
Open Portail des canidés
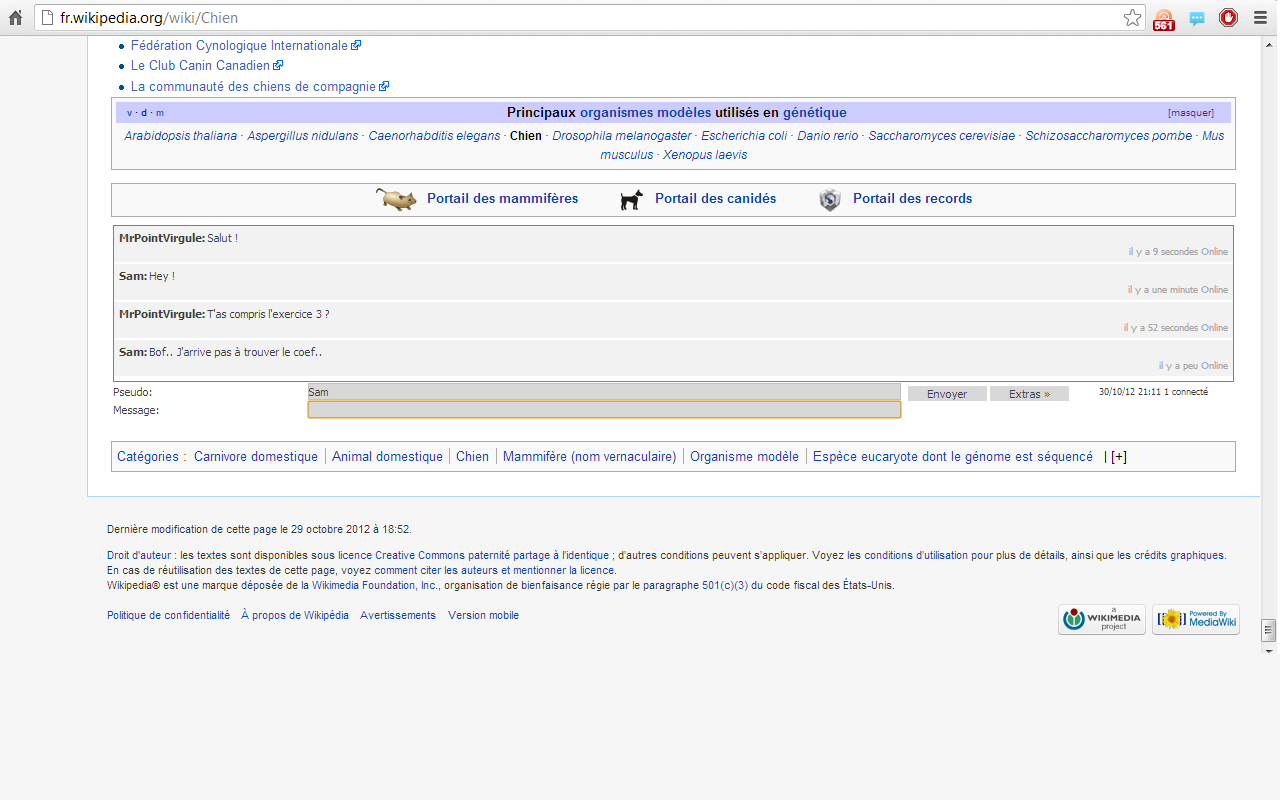(716, 199)
